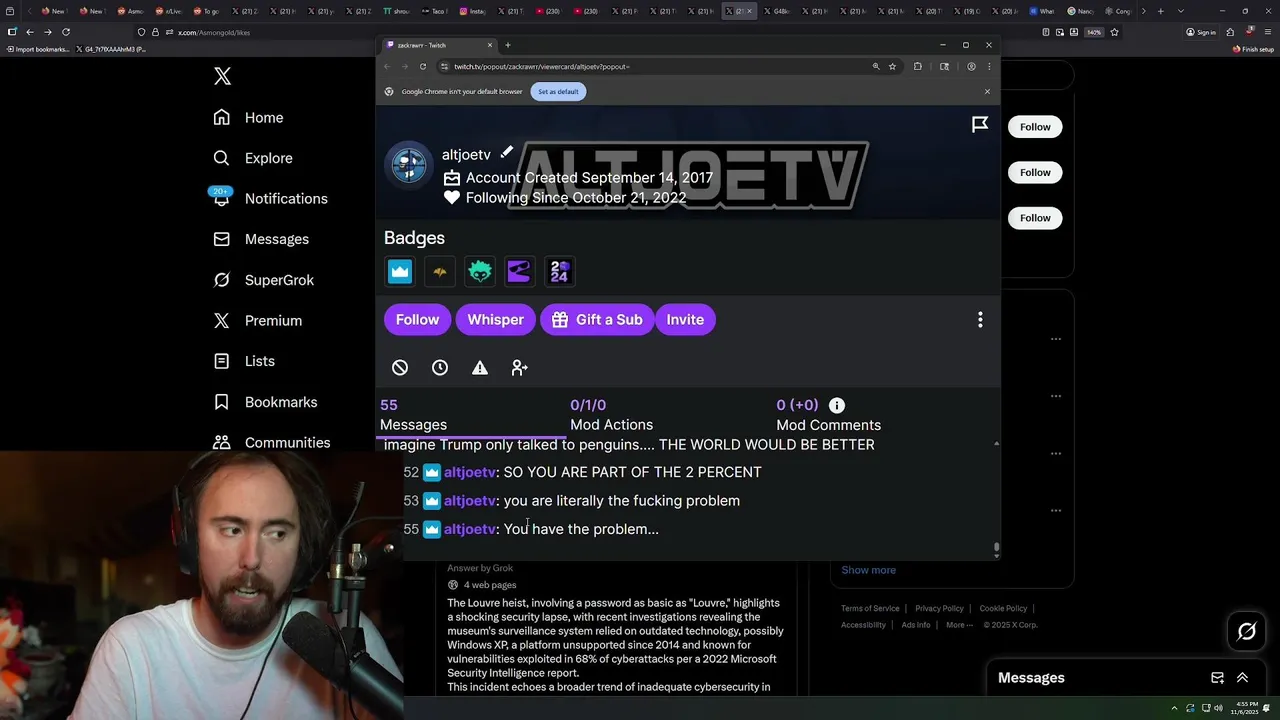
Task: Click the blue crown broadcaster badge
Action: [400, 271]
